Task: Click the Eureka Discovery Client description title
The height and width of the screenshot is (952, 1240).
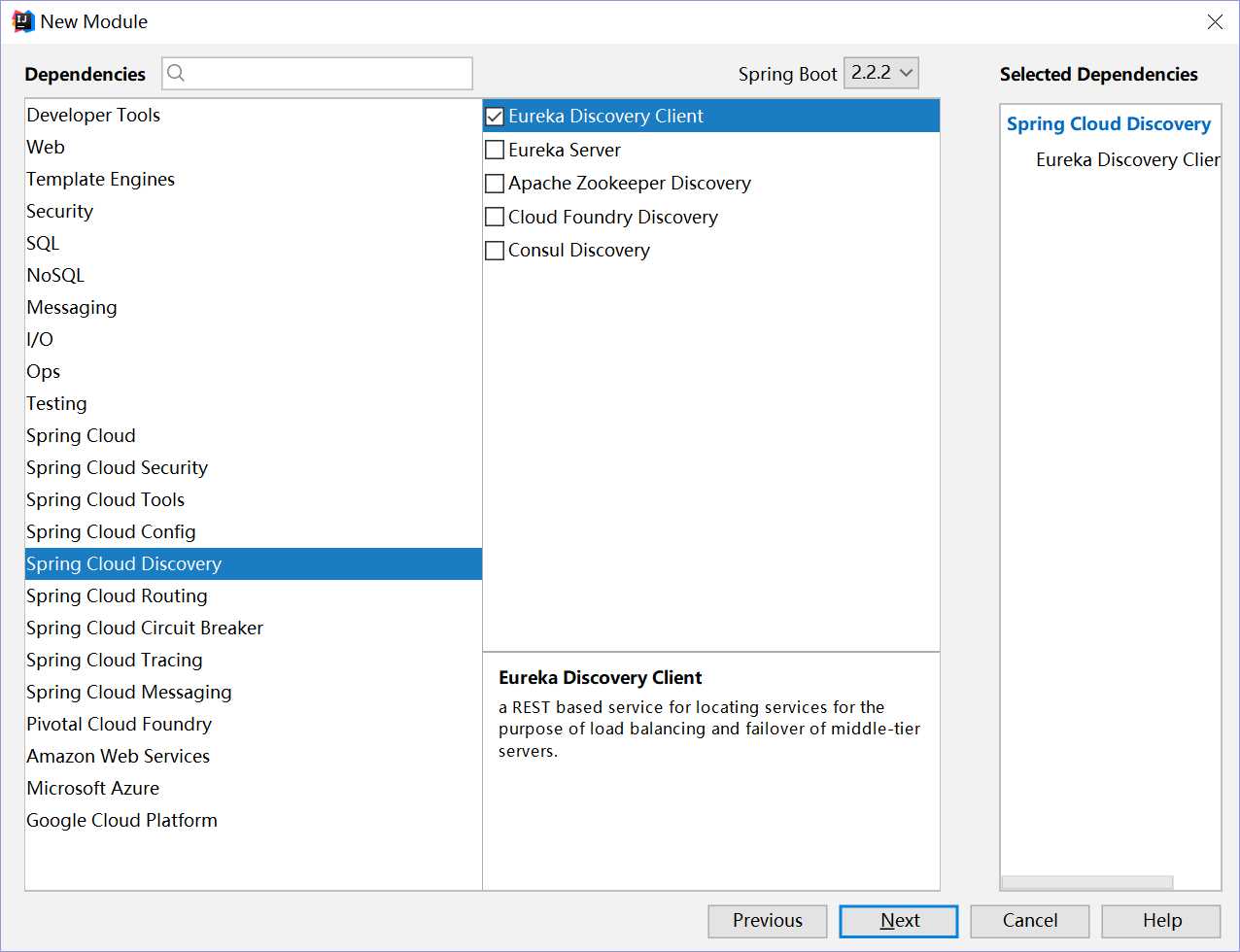Action: (x=601, y=678)
